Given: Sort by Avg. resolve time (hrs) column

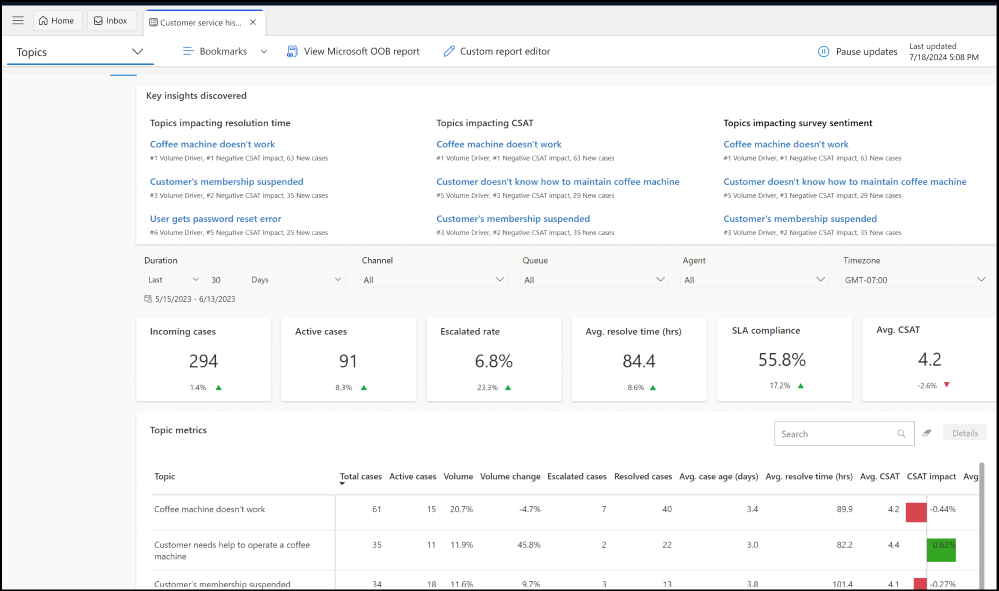Looking at the screenshot, I should [809, 476].
